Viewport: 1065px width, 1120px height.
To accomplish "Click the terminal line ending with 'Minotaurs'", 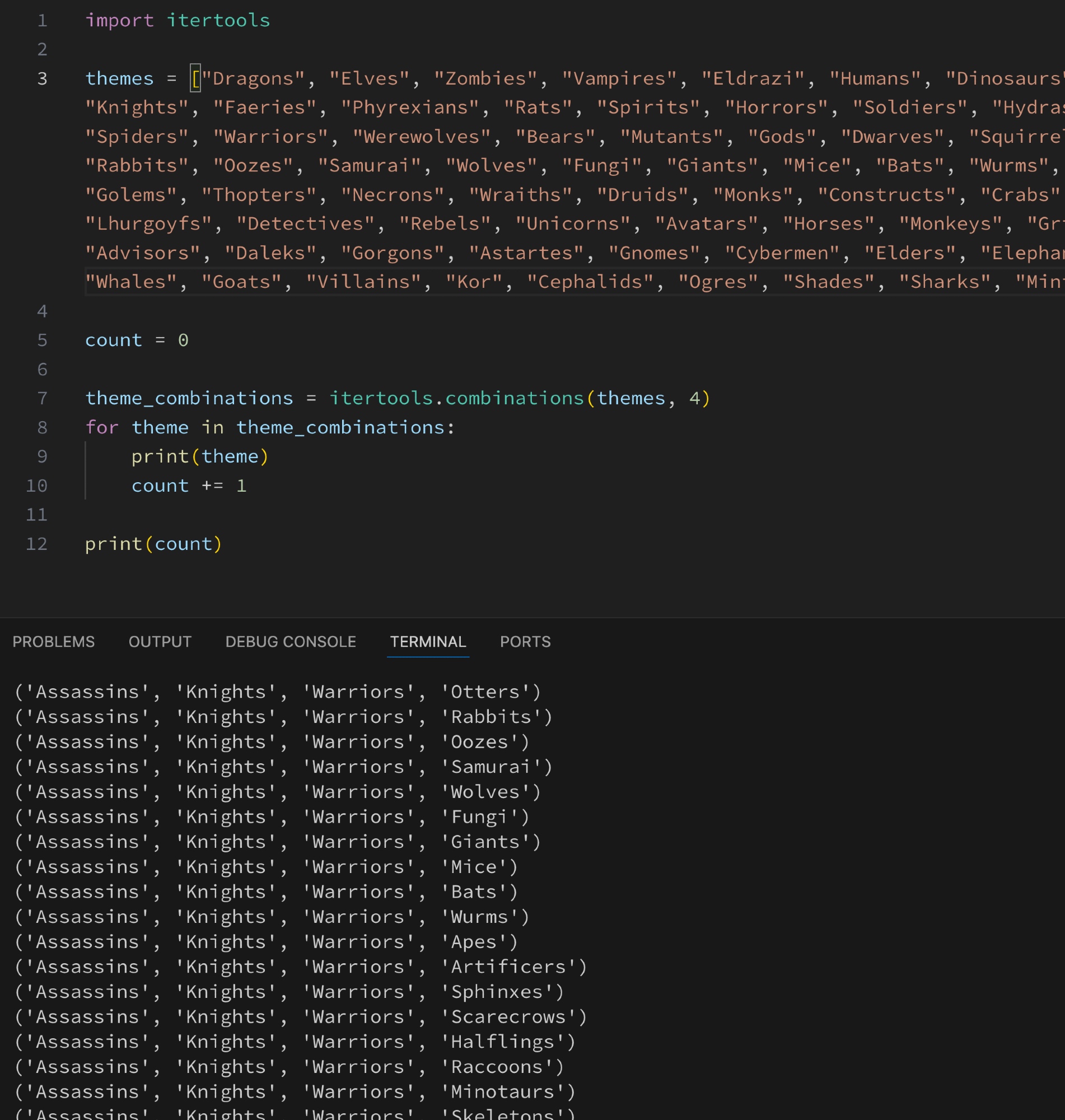I will coord(295,1091).
